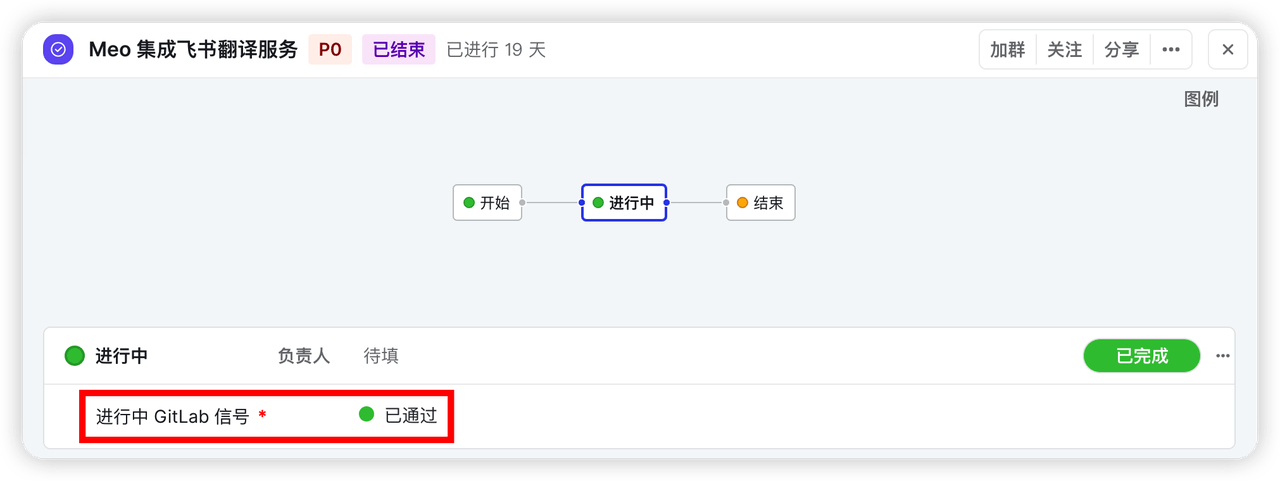Viewport: 1280px width, 481px height.
Task: Close the work item detail panel
Action: (1228, 49)
